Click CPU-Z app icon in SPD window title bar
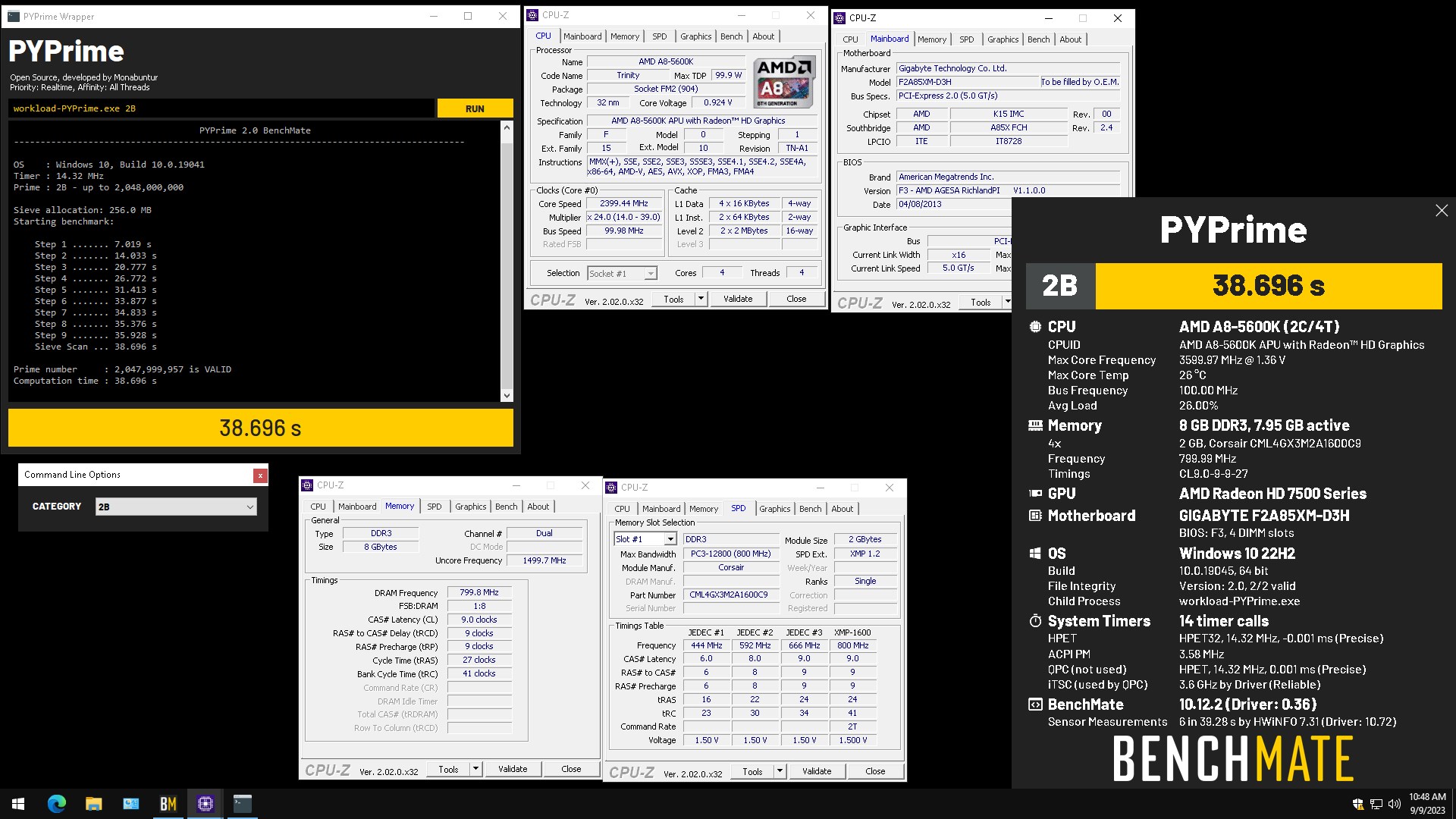1456x819 pixels. click(x=611, y=488)
